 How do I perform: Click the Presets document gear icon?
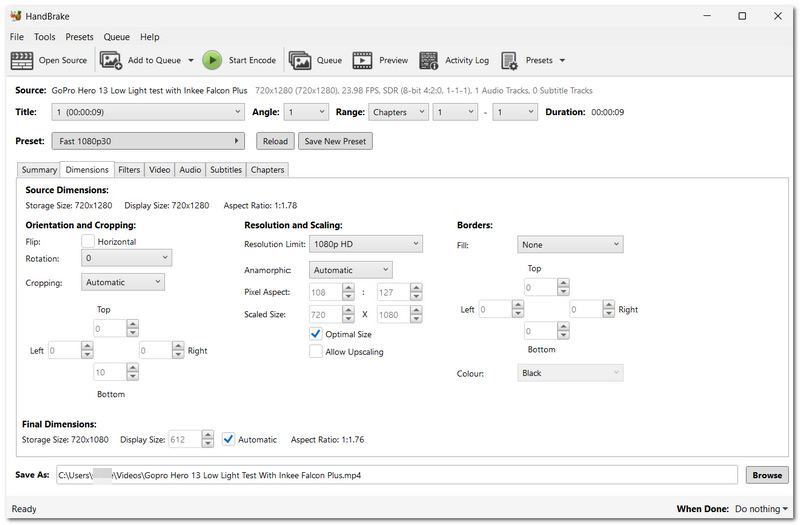point(509,60)
